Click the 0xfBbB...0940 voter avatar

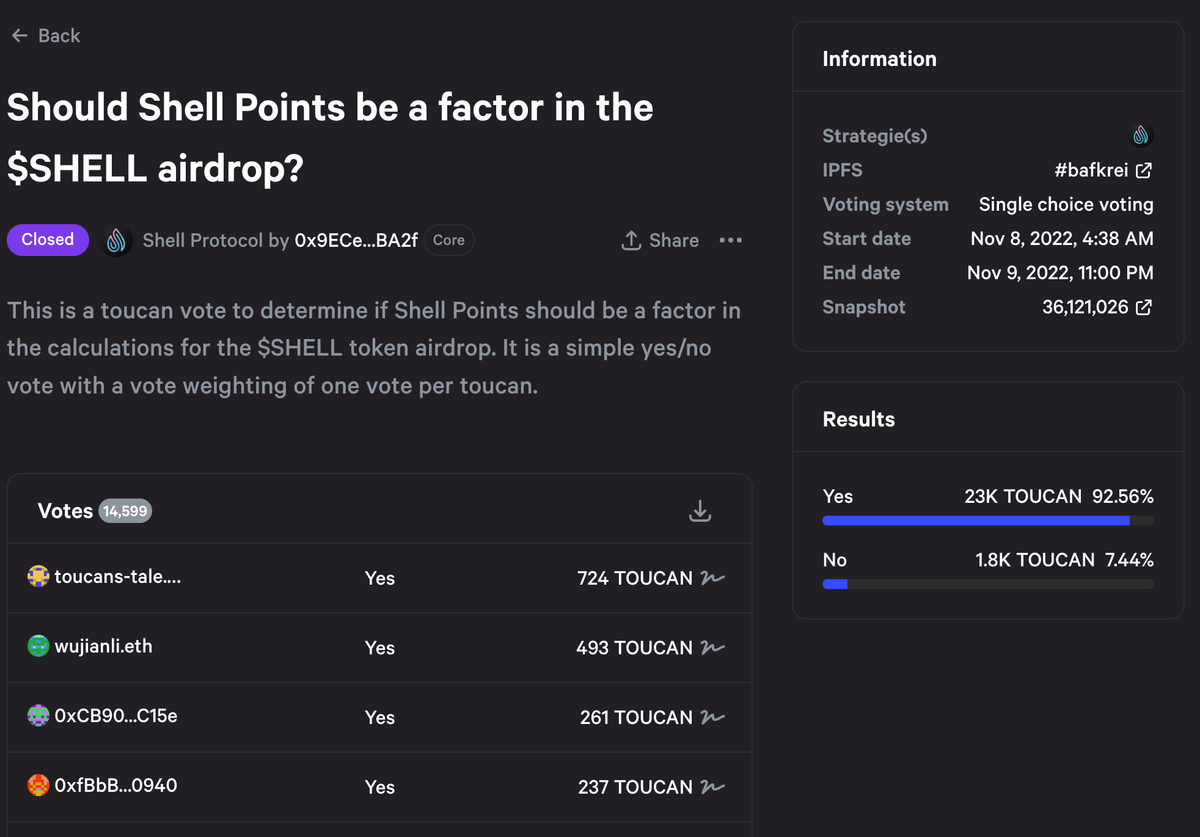pos(38,786)
